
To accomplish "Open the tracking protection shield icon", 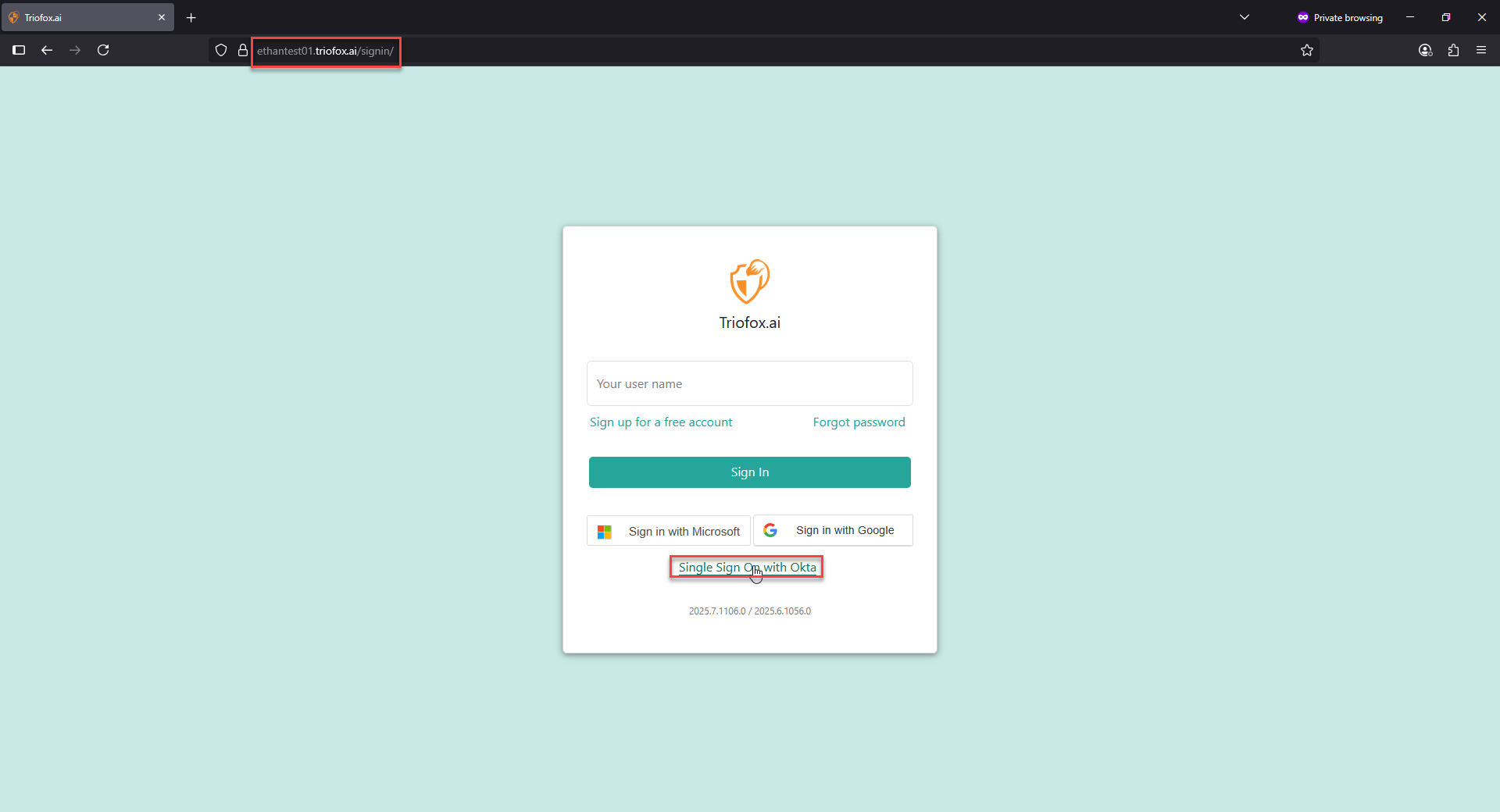I will tap(221, 51).
